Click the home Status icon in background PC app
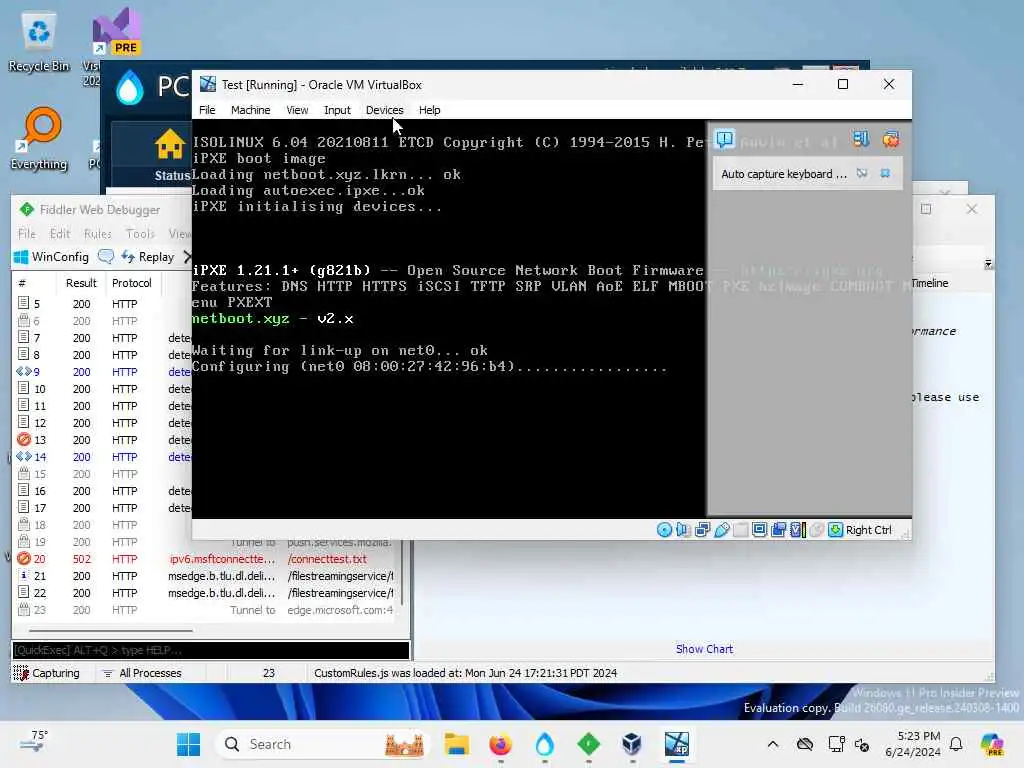The width and height of the screenshot is (1024, 768). tap(170, 144)
